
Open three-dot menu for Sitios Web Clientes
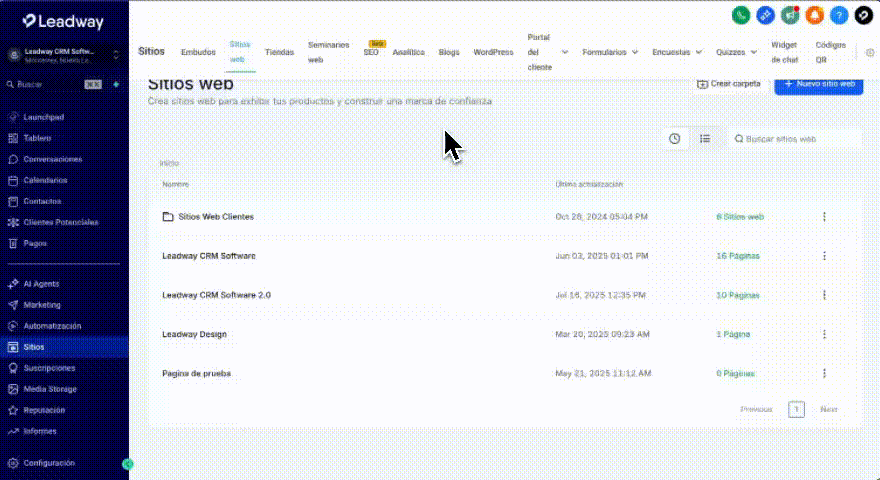tap(824, 217)
